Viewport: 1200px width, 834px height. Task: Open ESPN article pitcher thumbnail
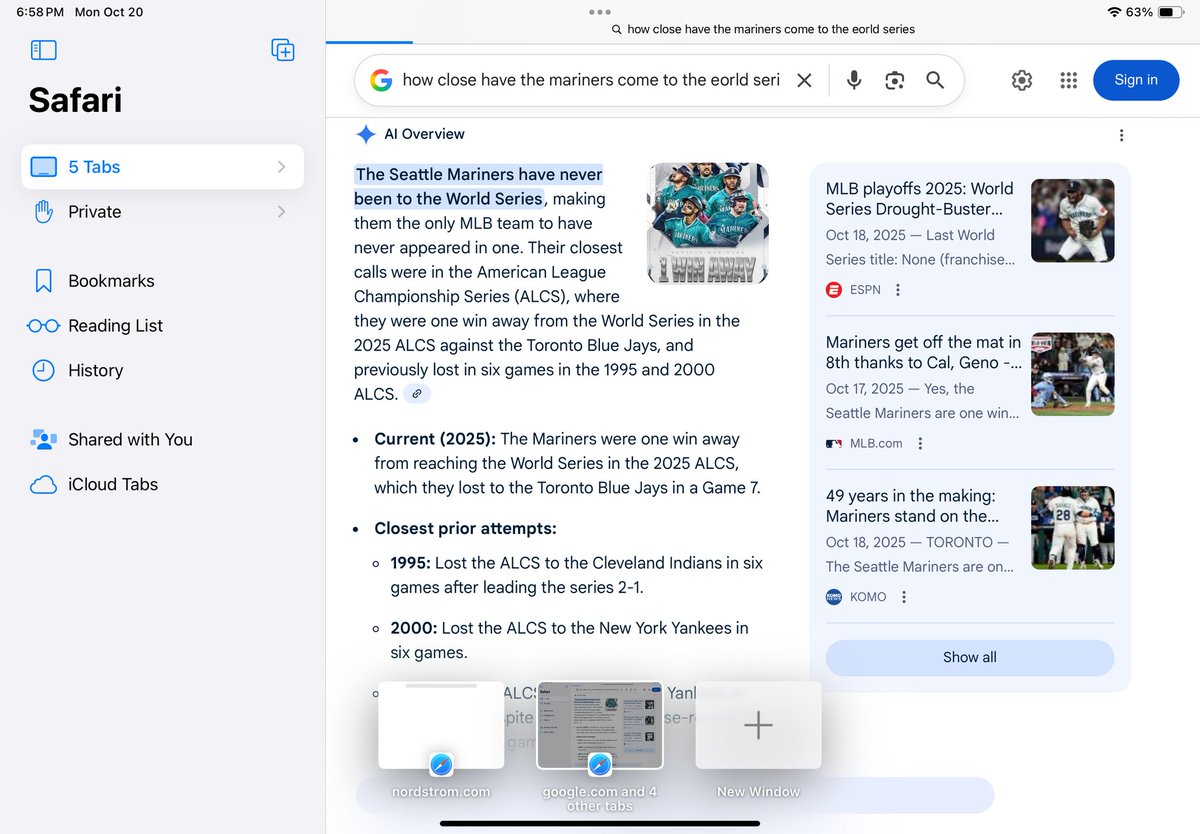[x=1072, y=220]
